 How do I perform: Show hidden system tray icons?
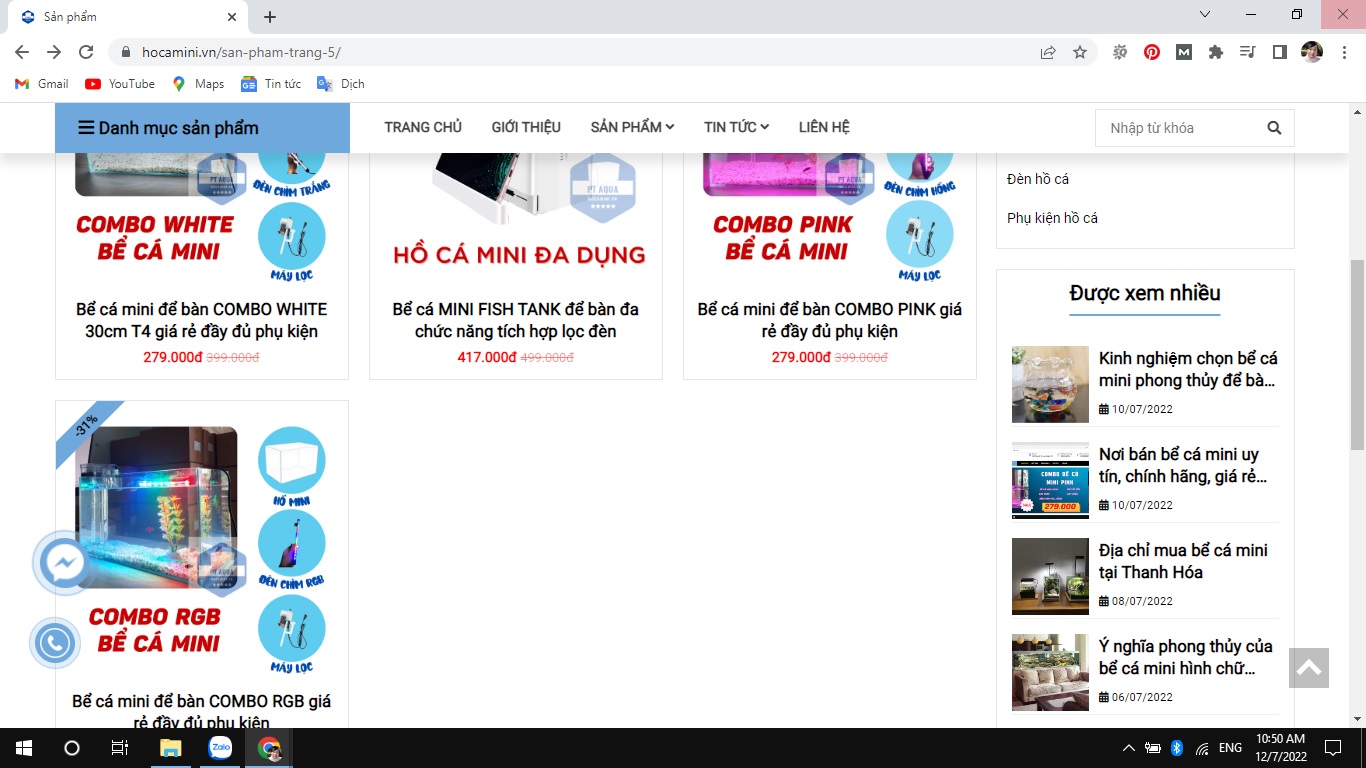pyautogui.click(x=1129, y=748)
